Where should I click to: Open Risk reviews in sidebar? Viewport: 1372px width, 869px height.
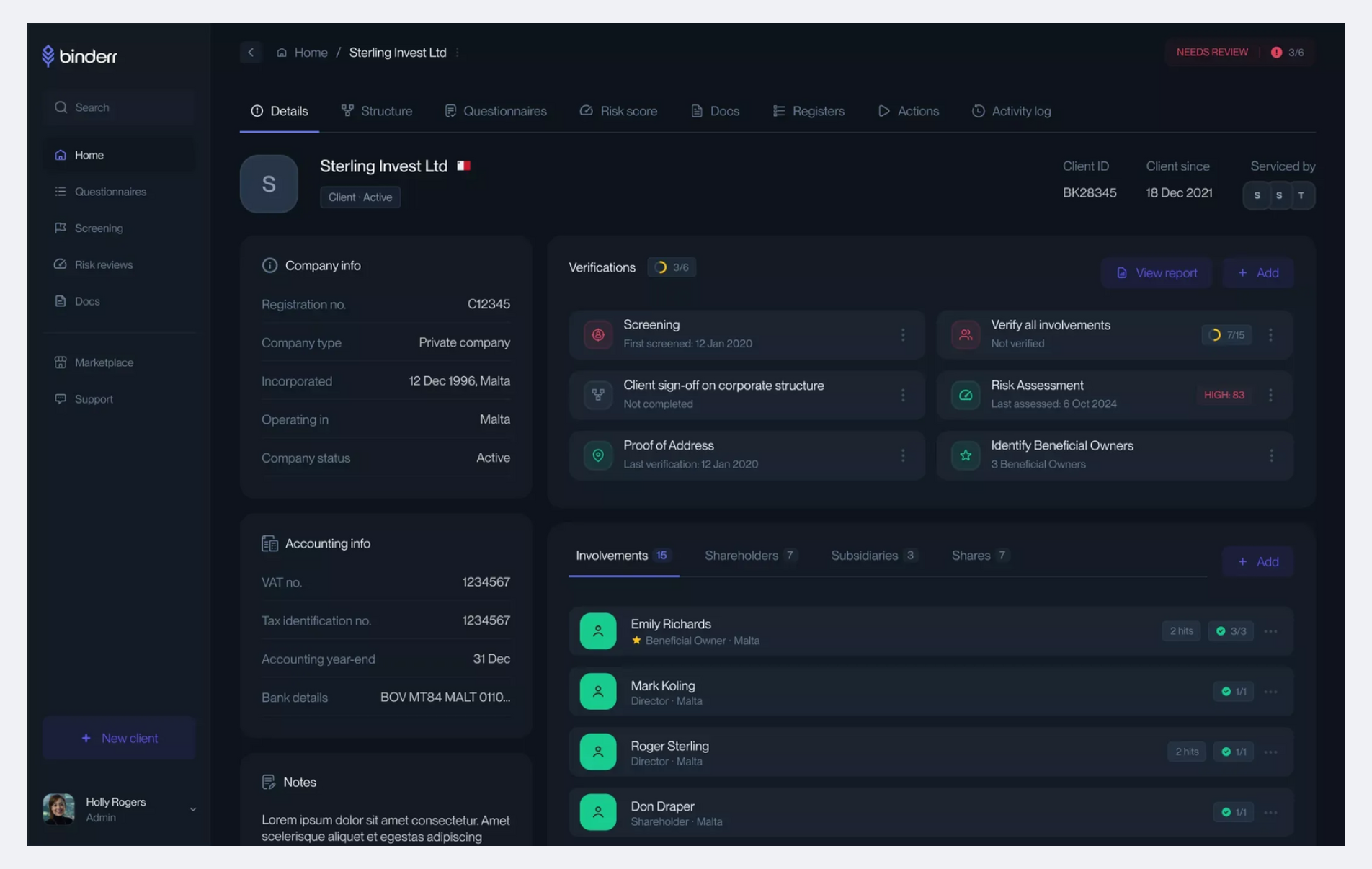pos(104,264)
